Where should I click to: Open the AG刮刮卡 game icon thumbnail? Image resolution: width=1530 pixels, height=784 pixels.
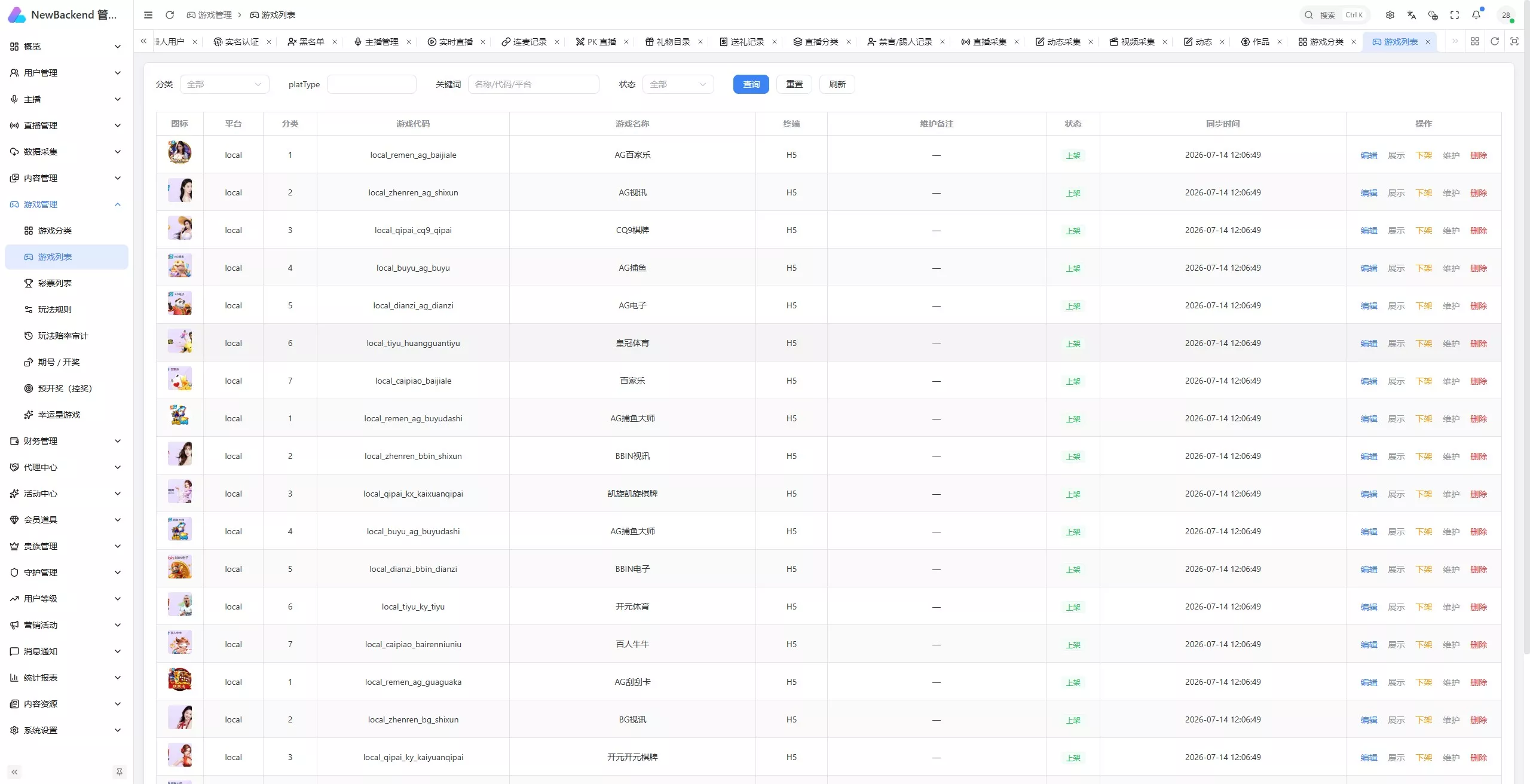click(x=180, y=679)
